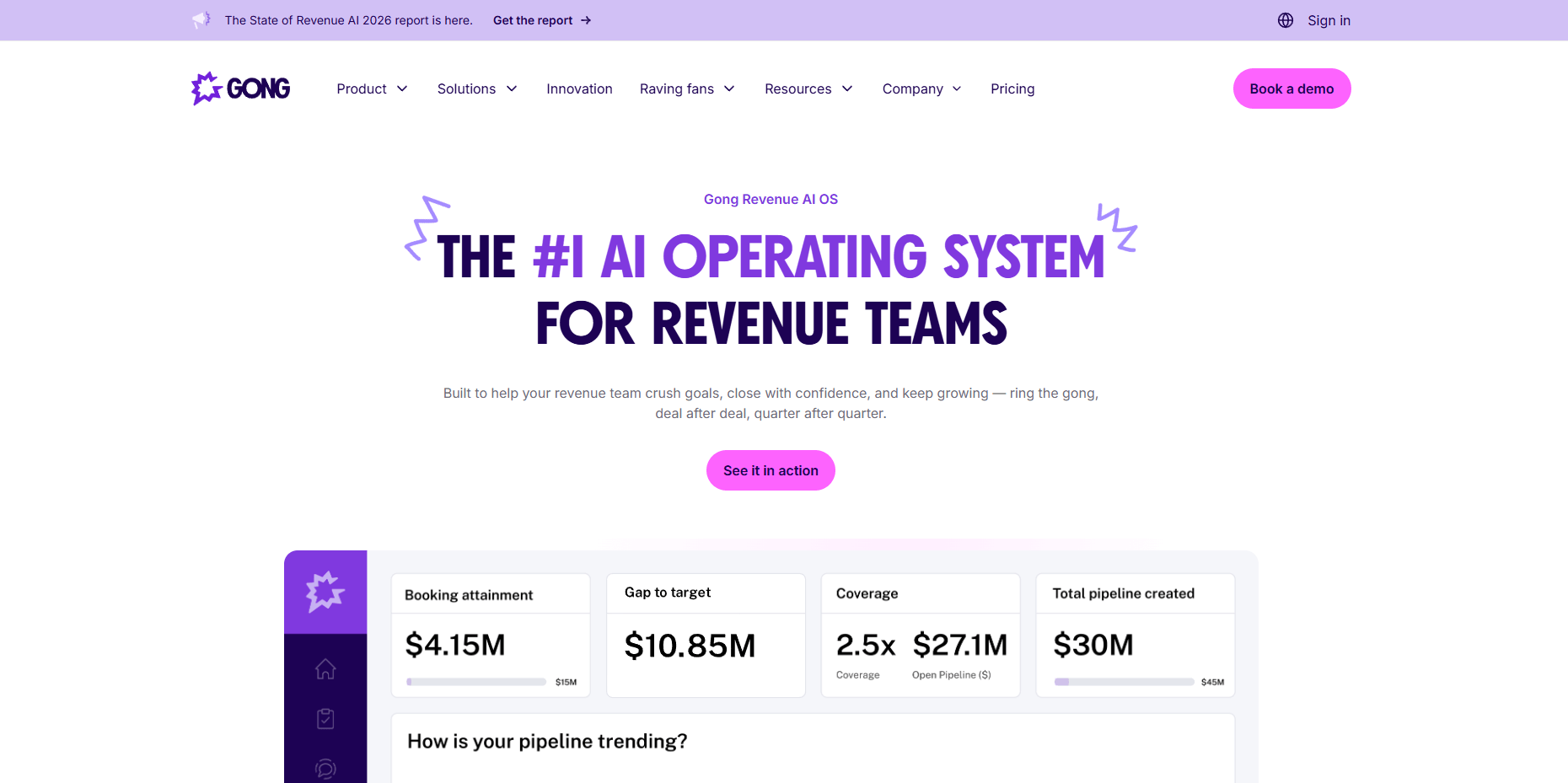Open the Company nav item
The height and width of the screenshot is (783, 1568).
click(x=912, y=89)
